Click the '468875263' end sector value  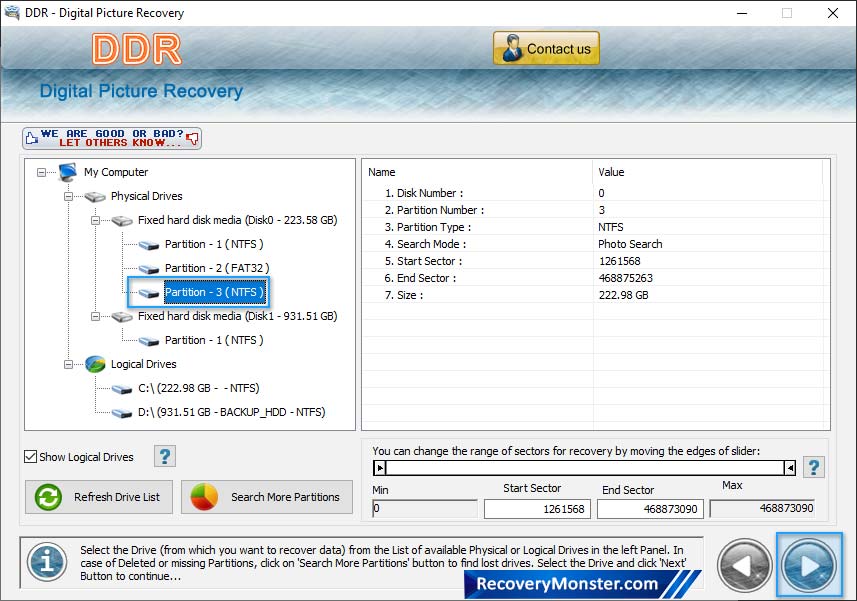[625, 278]
